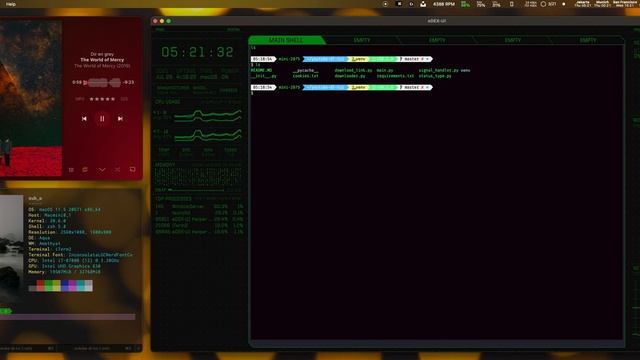Click the MEMORY grid panel in eDEX-UI
This screenshot has height=360, width=640.
pyautogui.click(x=198, y=178)
